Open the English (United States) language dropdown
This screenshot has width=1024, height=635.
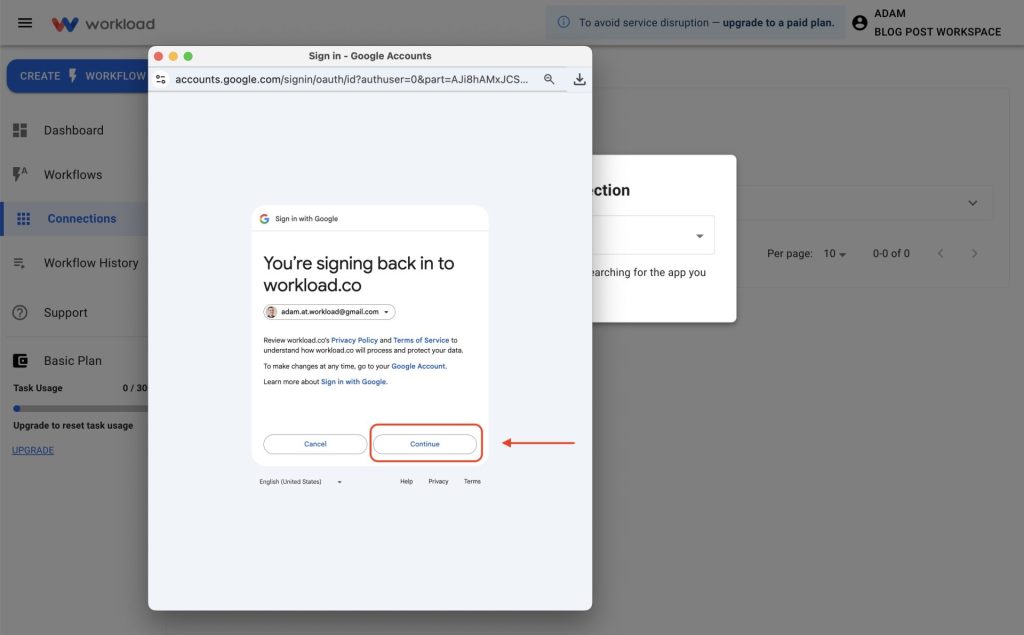coord(300,481)
